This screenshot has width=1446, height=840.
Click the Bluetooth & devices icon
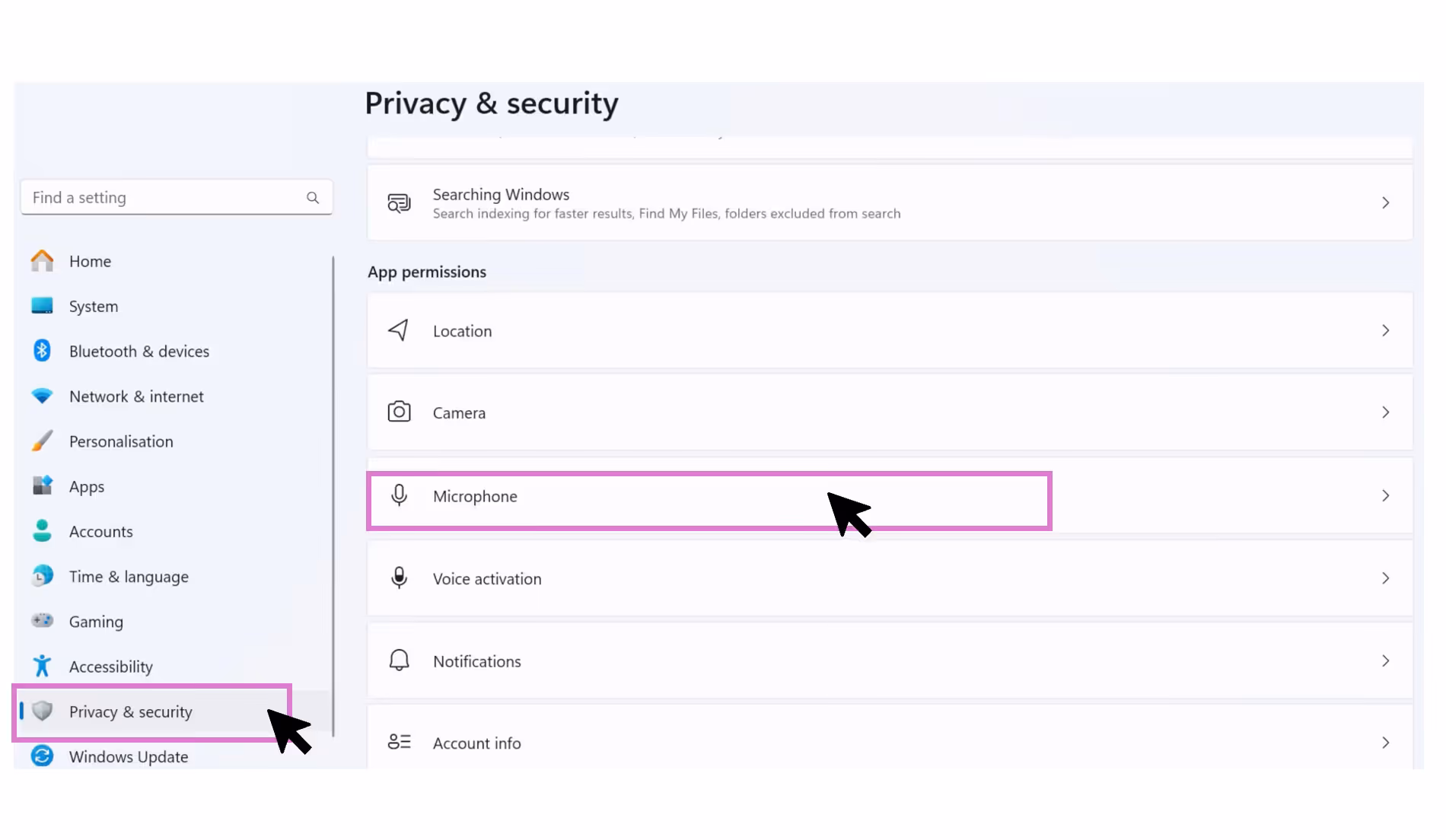click(42, 351)
